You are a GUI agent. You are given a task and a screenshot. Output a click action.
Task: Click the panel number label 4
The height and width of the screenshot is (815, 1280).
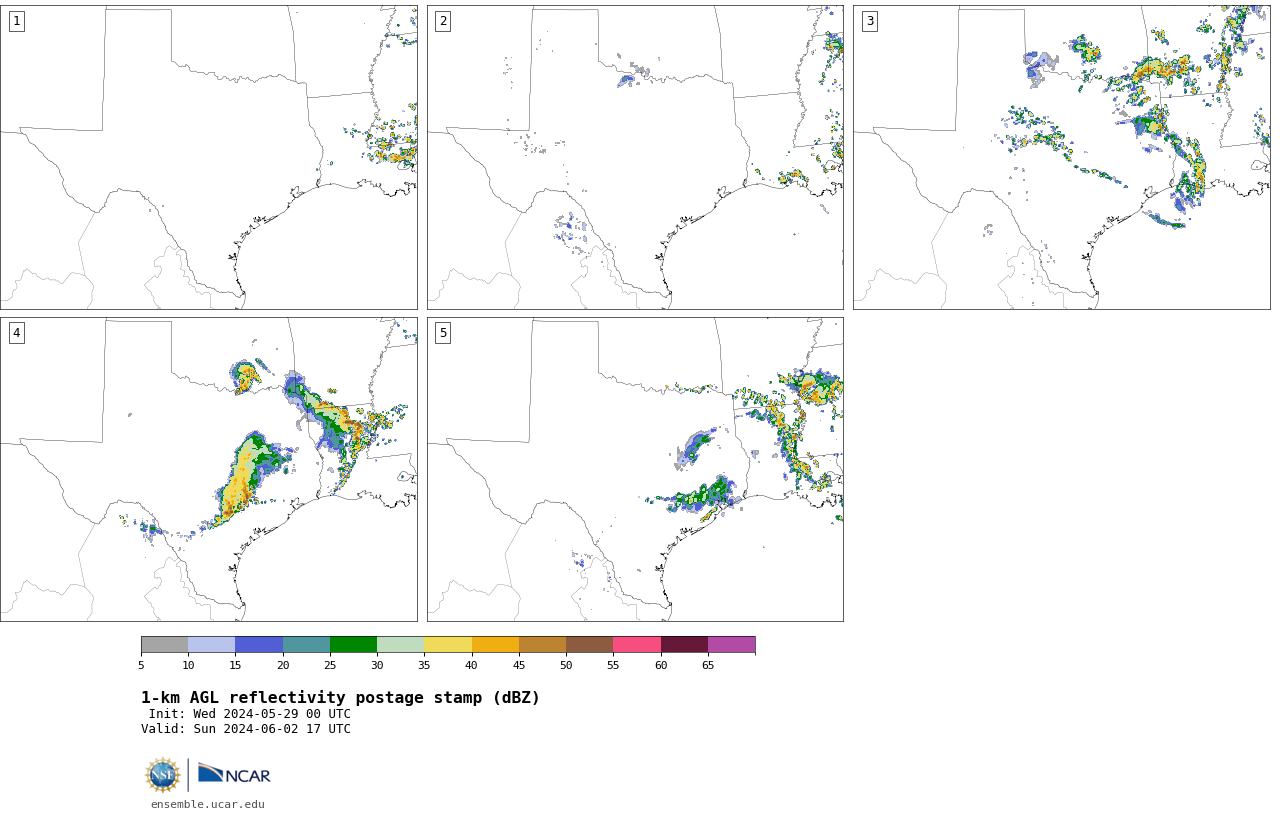point(16,333)
